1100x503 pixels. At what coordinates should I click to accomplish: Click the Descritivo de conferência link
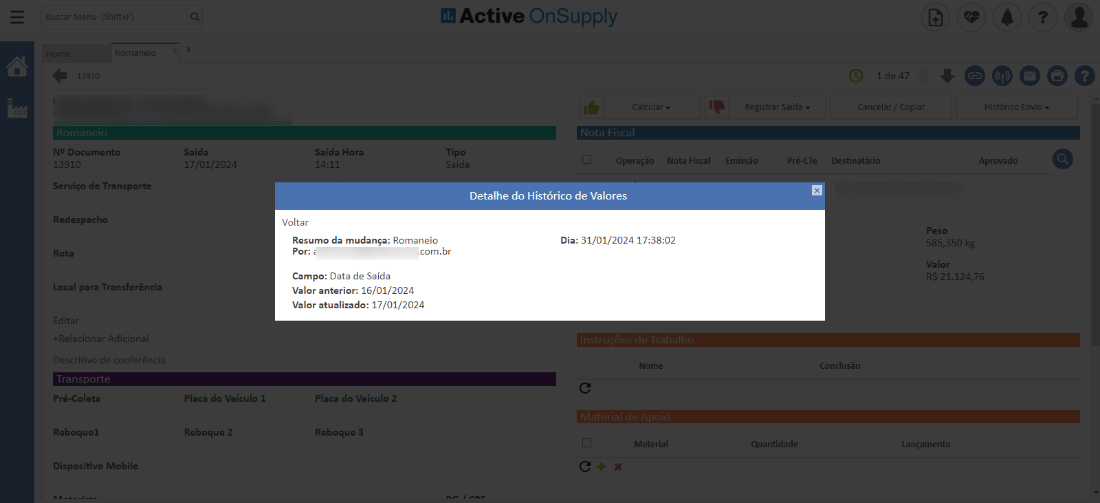tap(109, 359)
